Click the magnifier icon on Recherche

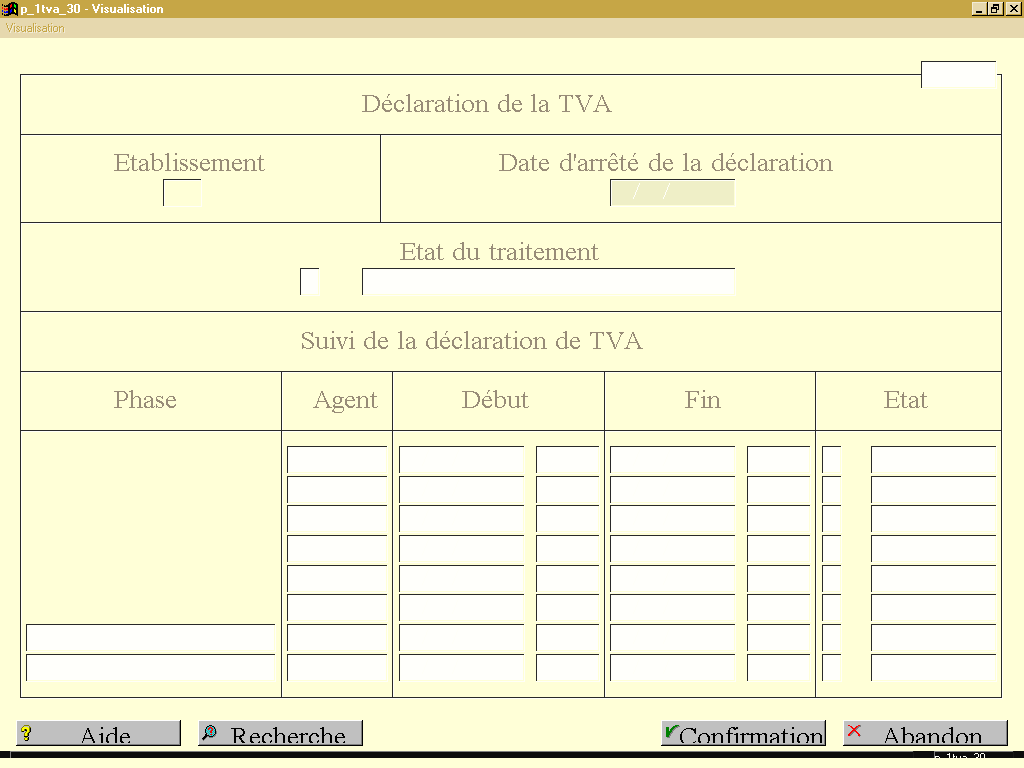pyautogui.click(x=210, y=733)
